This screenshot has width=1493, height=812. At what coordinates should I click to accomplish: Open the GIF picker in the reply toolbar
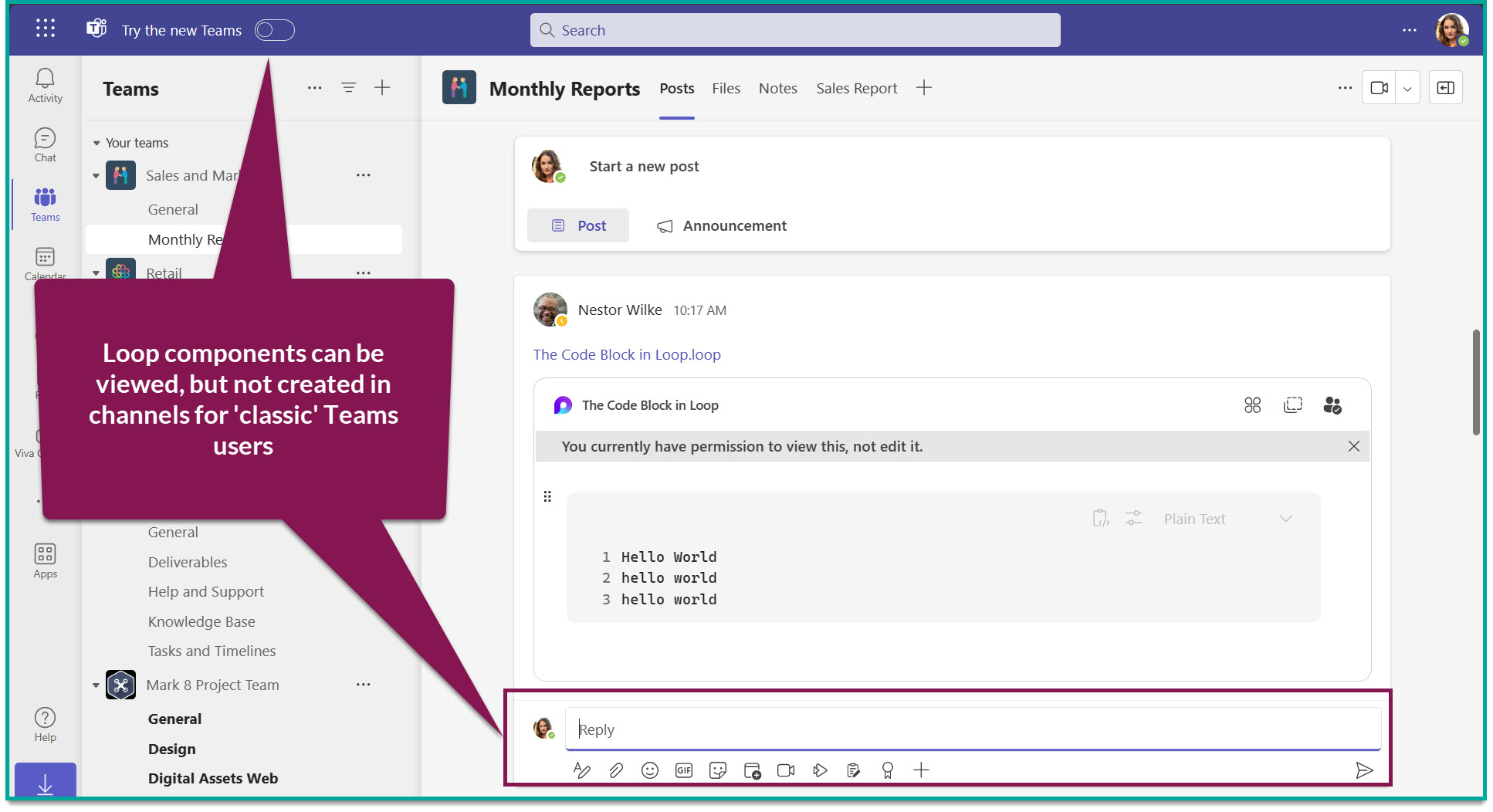tap(683, 770)
